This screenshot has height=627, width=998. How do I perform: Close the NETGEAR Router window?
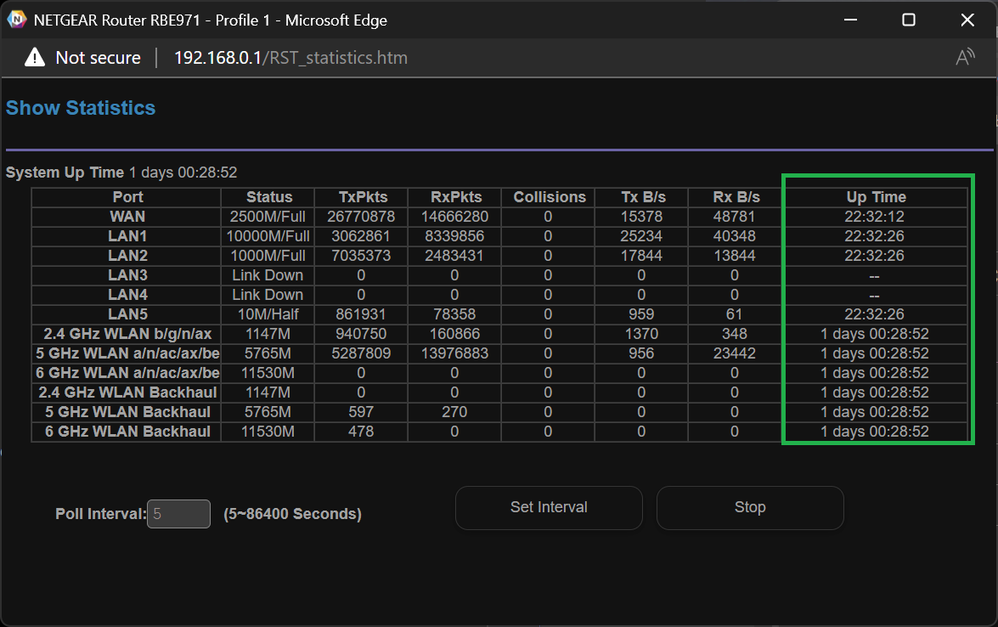tap(967, 20)
